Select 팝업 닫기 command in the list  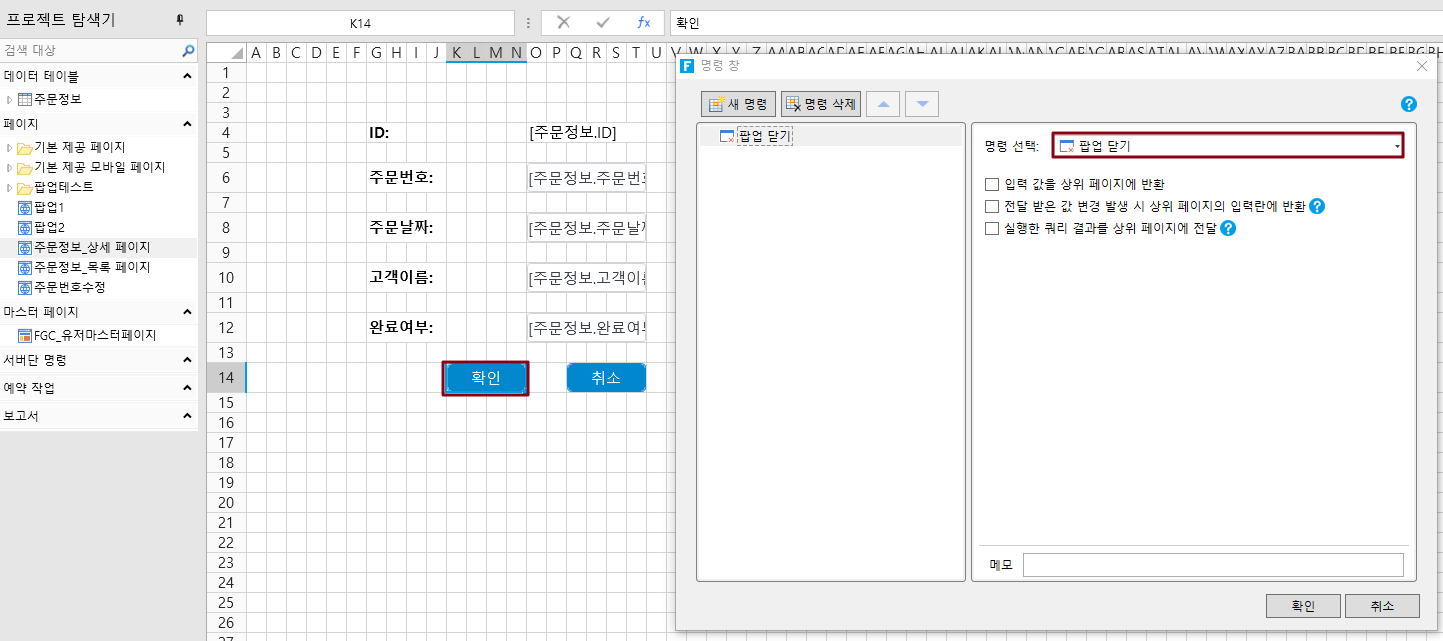point(765,135)
